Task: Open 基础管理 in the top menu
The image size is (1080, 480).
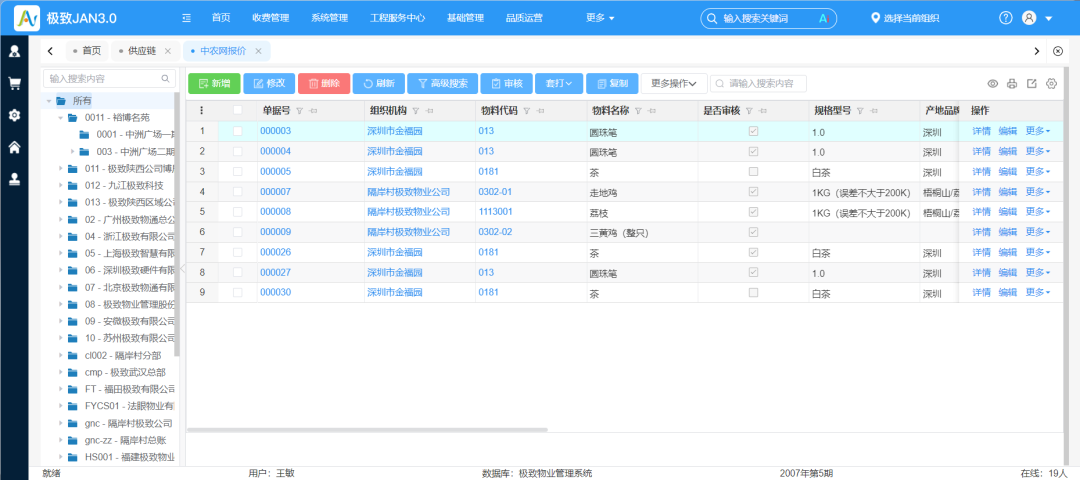Action: [466, 19]
